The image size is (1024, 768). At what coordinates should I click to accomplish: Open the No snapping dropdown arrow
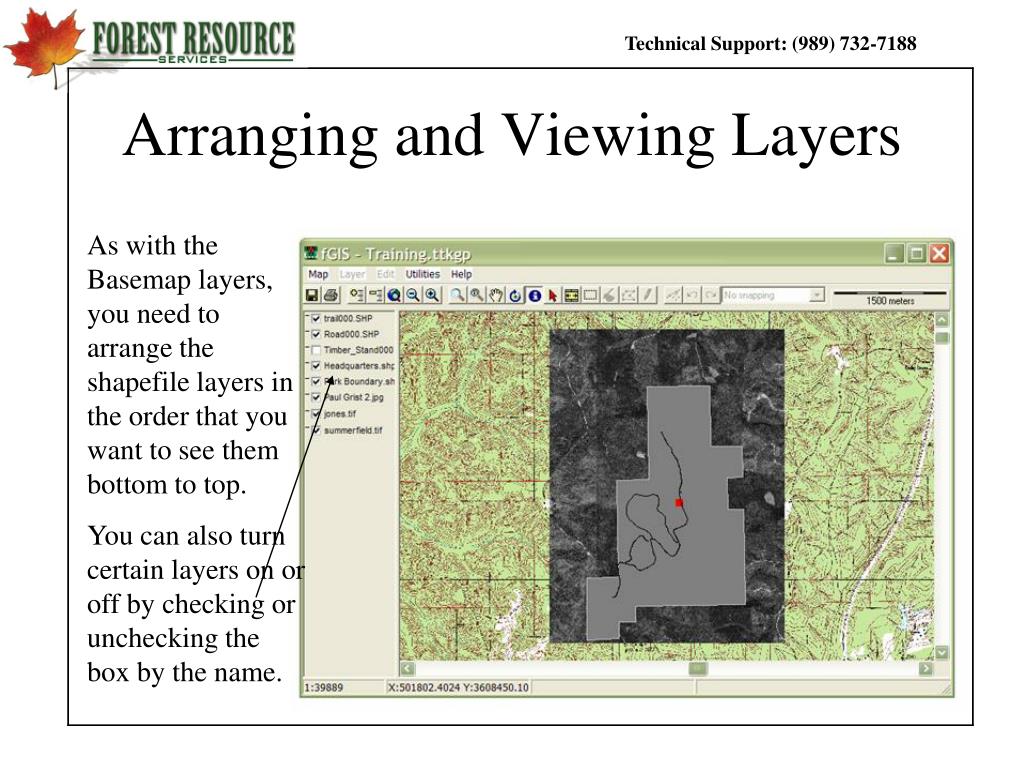(x=816, y=295)
